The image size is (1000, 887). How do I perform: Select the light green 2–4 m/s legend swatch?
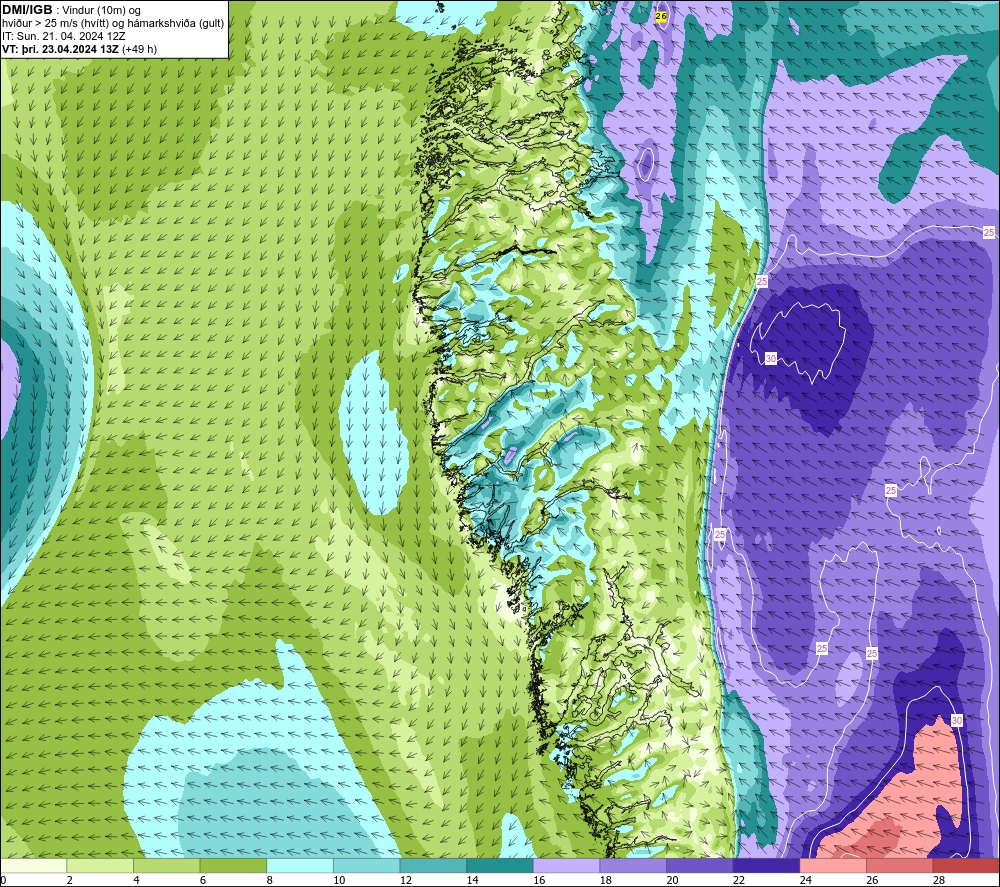[100, 865]
